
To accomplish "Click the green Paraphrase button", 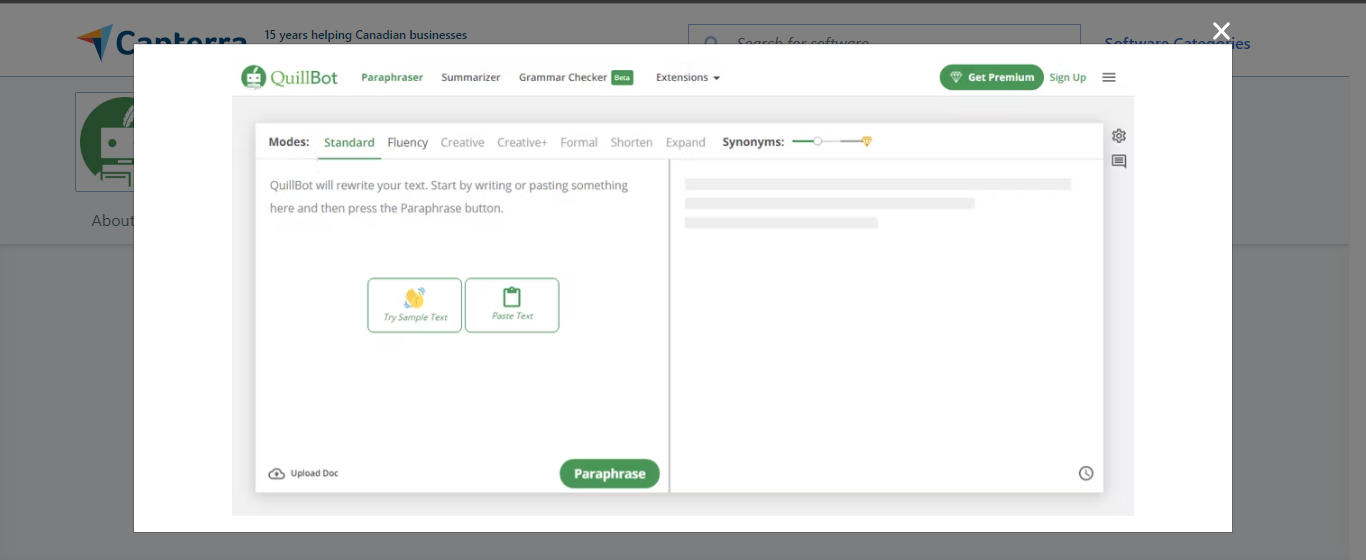I will click(610, 474).
